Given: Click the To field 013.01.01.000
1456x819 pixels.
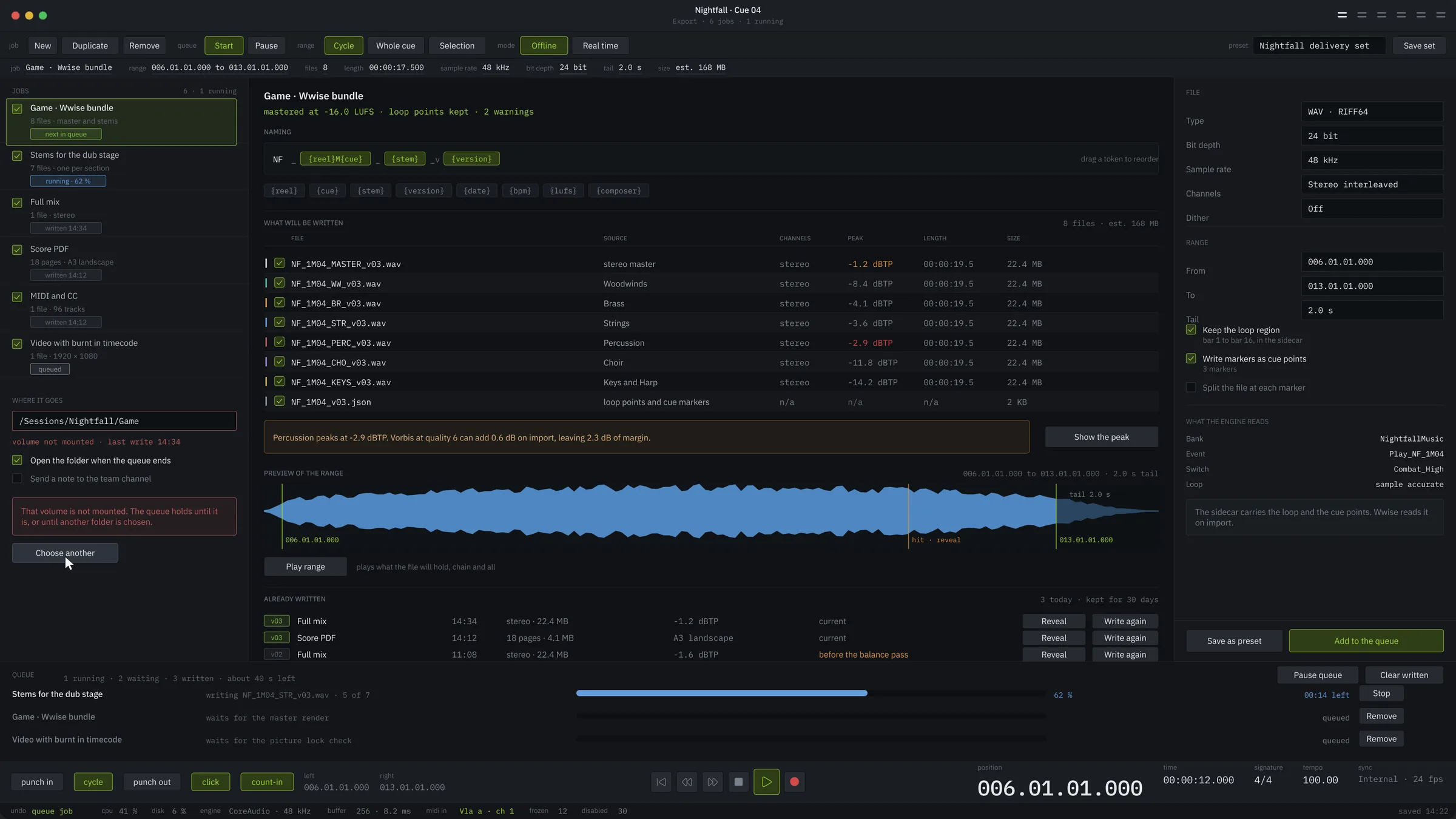Looking at the screenshot, I should (1372, 286).
